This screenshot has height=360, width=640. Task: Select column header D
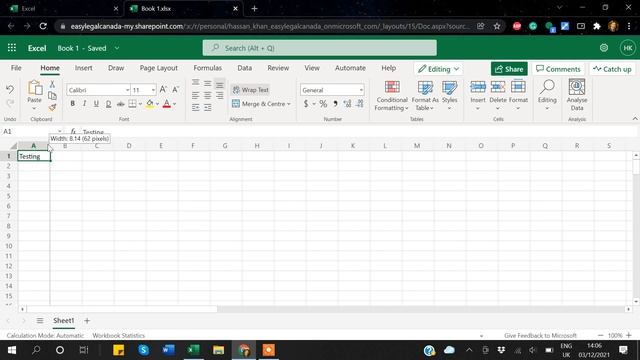[x=129, y=146]
